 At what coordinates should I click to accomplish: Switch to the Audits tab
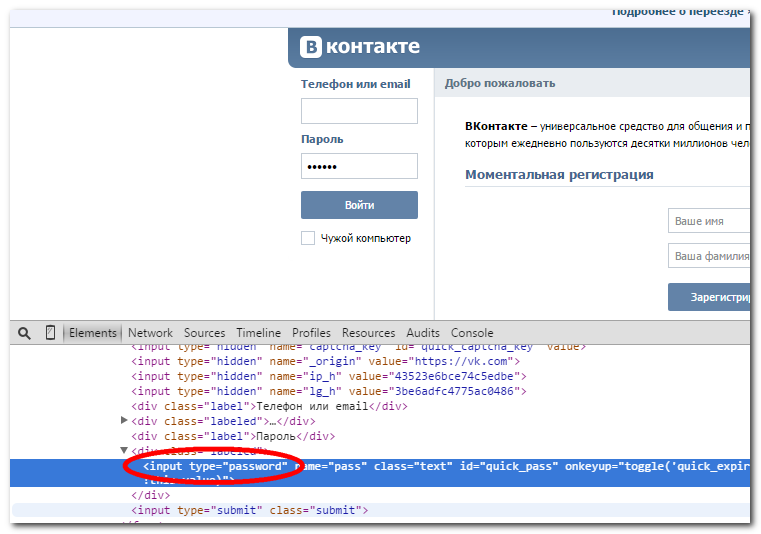[423, 333]
